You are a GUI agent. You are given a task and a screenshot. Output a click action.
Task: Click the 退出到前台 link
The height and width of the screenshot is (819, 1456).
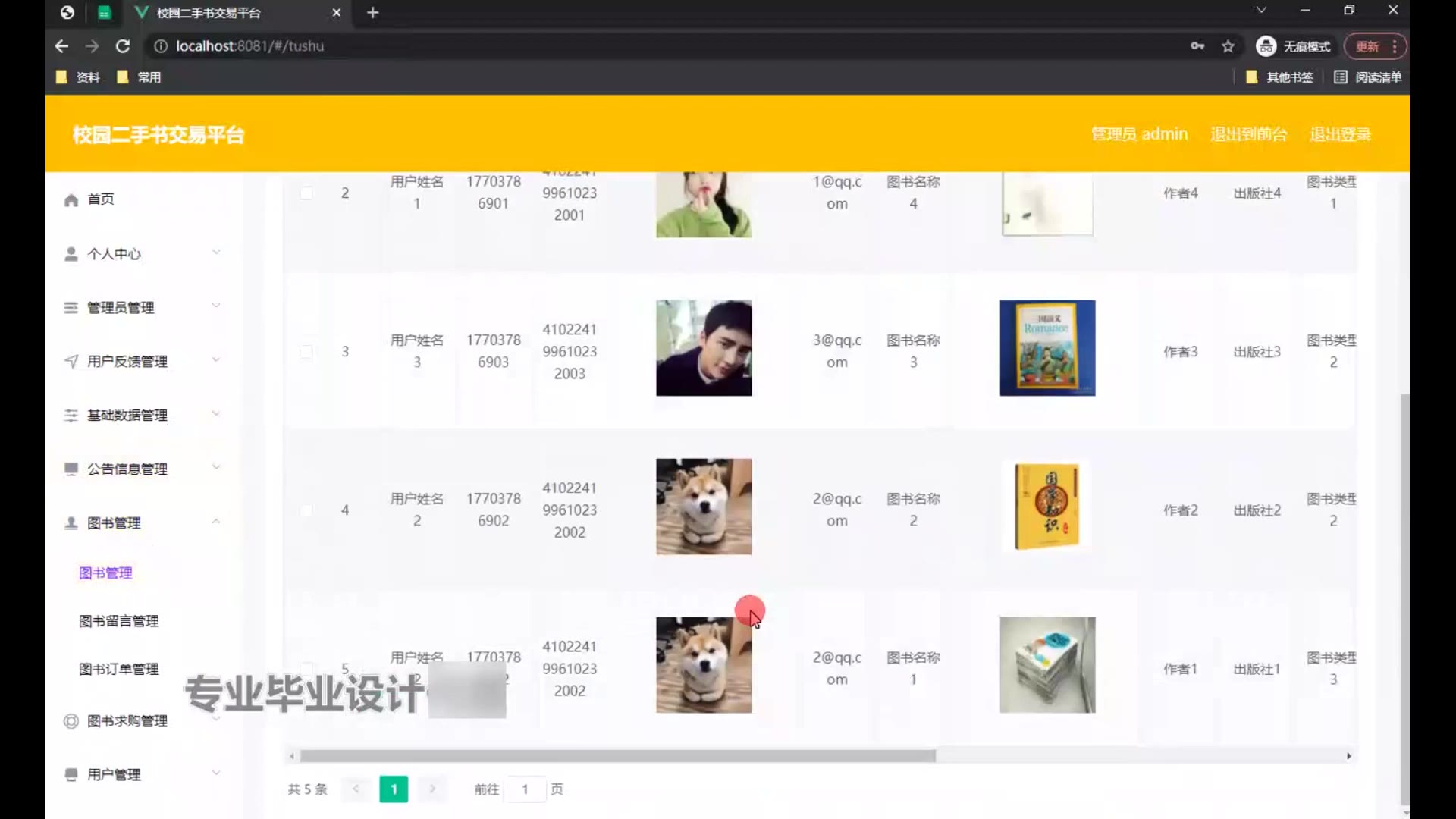point(1248,134)
